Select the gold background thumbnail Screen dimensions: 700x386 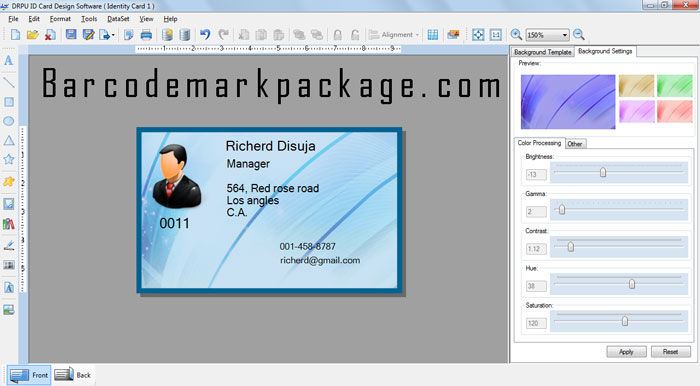[x=636, y=86]
